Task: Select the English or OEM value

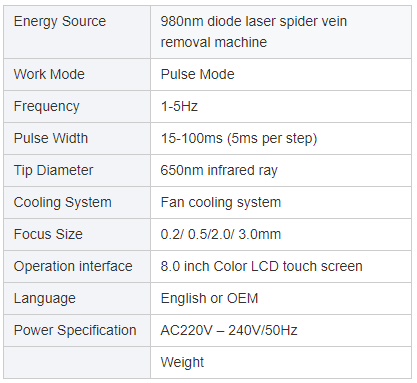Action: coord(209,298)
